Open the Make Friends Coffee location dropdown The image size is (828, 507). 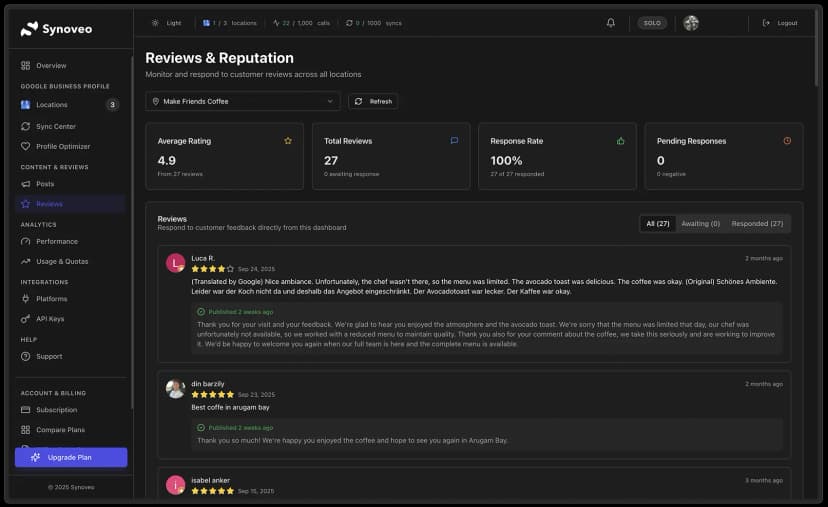point(243,101)
